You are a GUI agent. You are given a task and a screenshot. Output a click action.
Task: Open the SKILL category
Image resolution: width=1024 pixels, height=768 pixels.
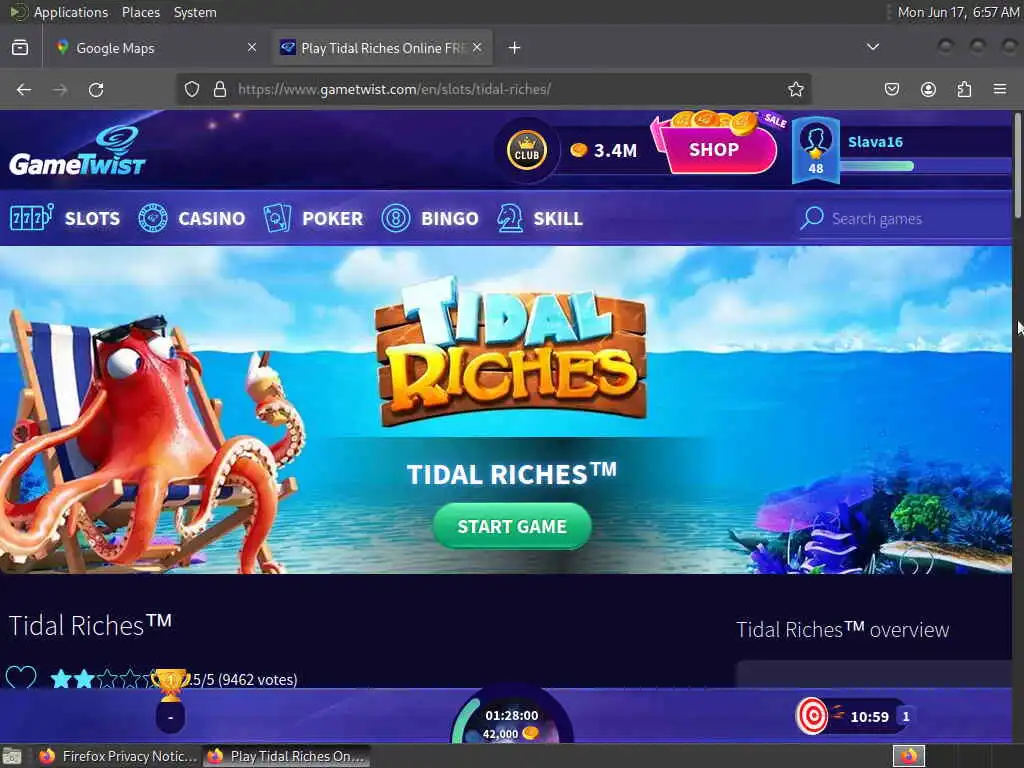pos(539,218)
